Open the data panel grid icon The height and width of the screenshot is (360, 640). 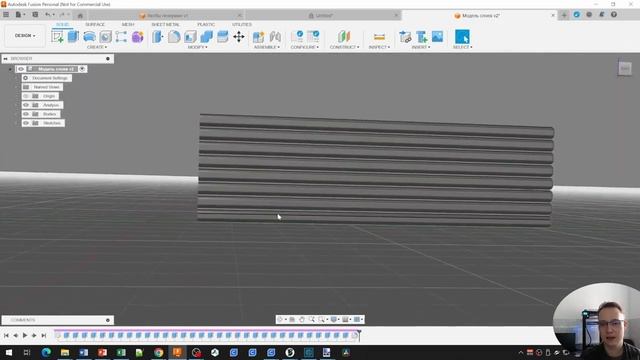[6, 15]
